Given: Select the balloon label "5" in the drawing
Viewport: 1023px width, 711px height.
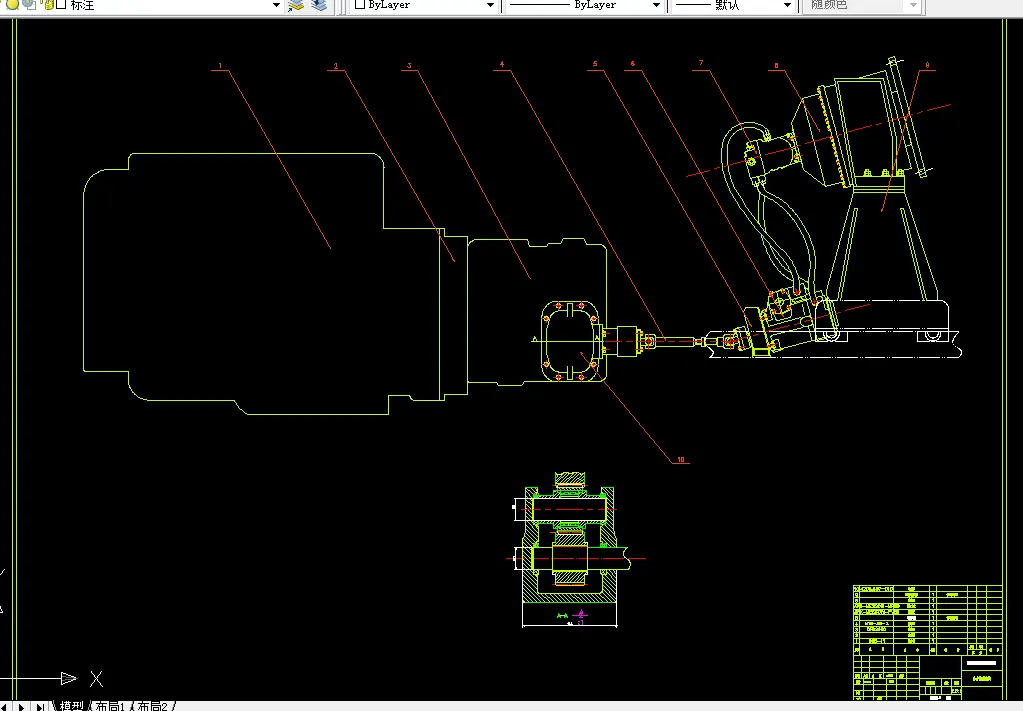Looking at the screenshot, I should (595, 64).
